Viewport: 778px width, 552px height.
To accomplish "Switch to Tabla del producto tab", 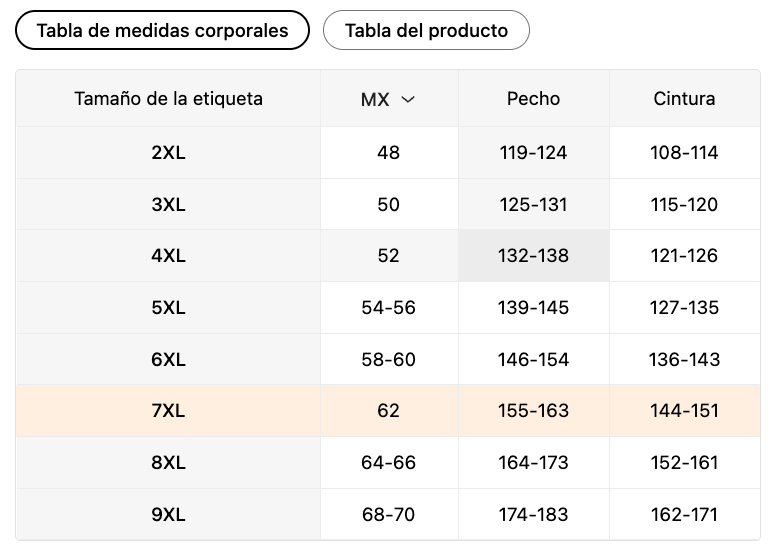I will coord(426,30).
